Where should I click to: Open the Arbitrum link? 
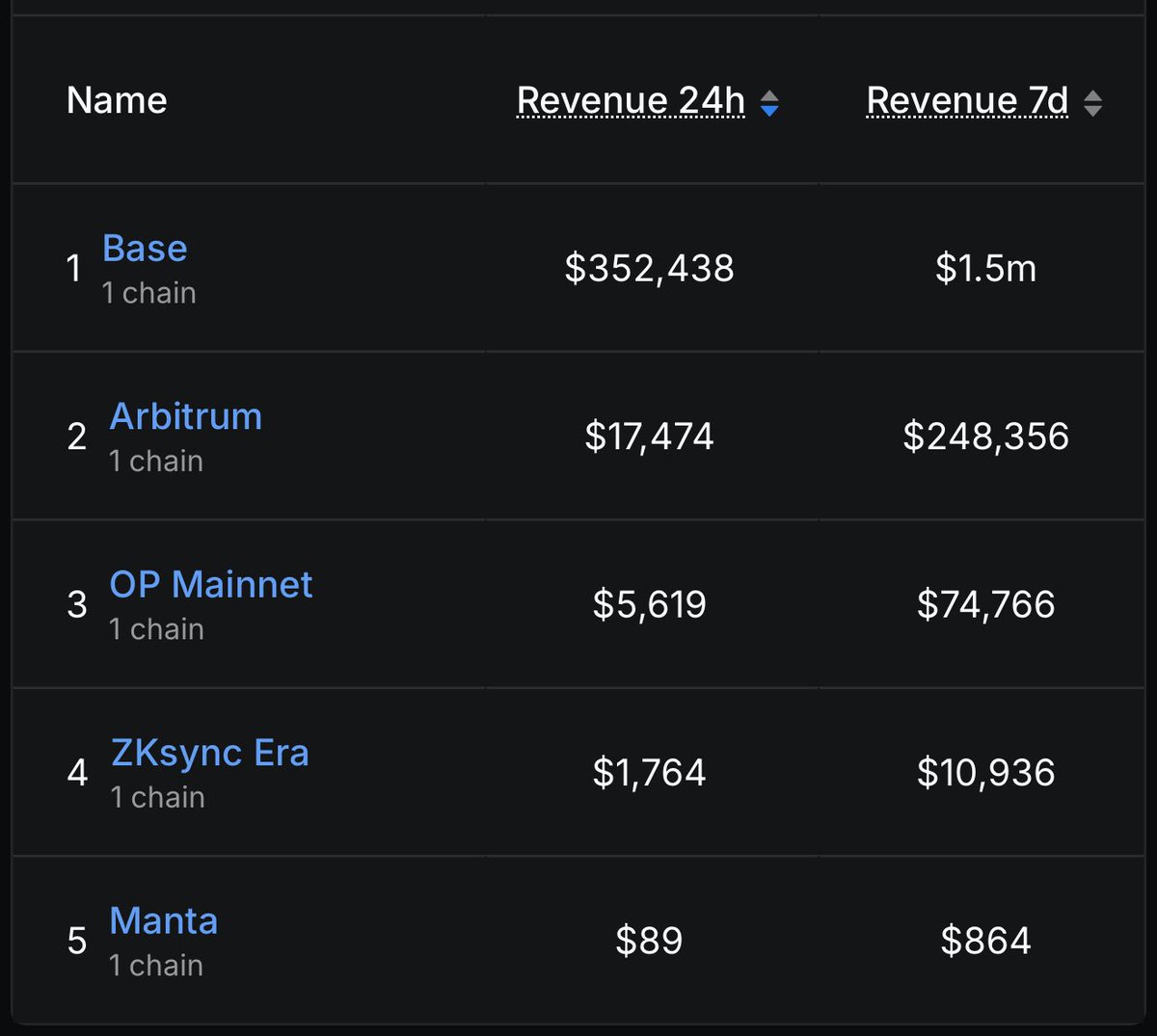[x=186, y=416]
